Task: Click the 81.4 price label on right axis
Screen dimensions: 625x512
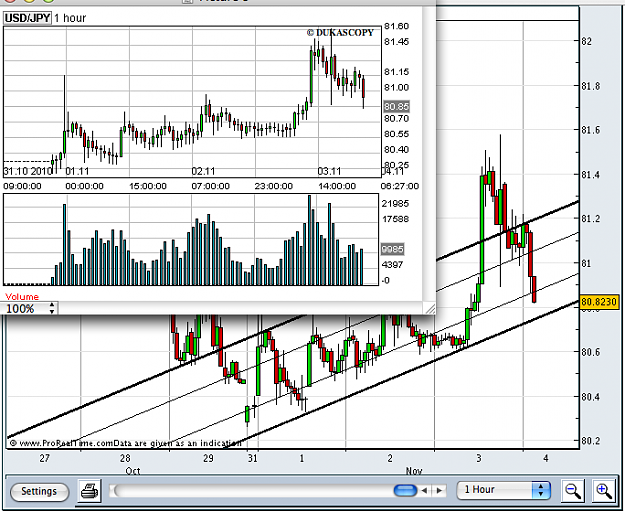Action: pos(590,175)
